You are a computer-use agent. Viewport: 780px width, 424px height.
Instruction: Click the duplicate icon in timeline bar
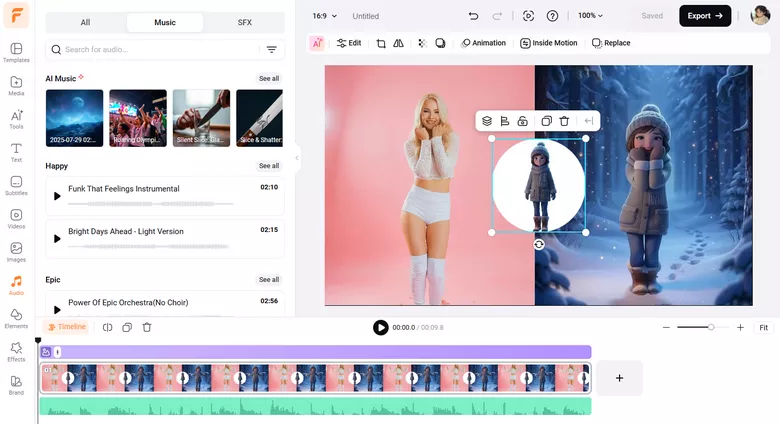(127, 327)
